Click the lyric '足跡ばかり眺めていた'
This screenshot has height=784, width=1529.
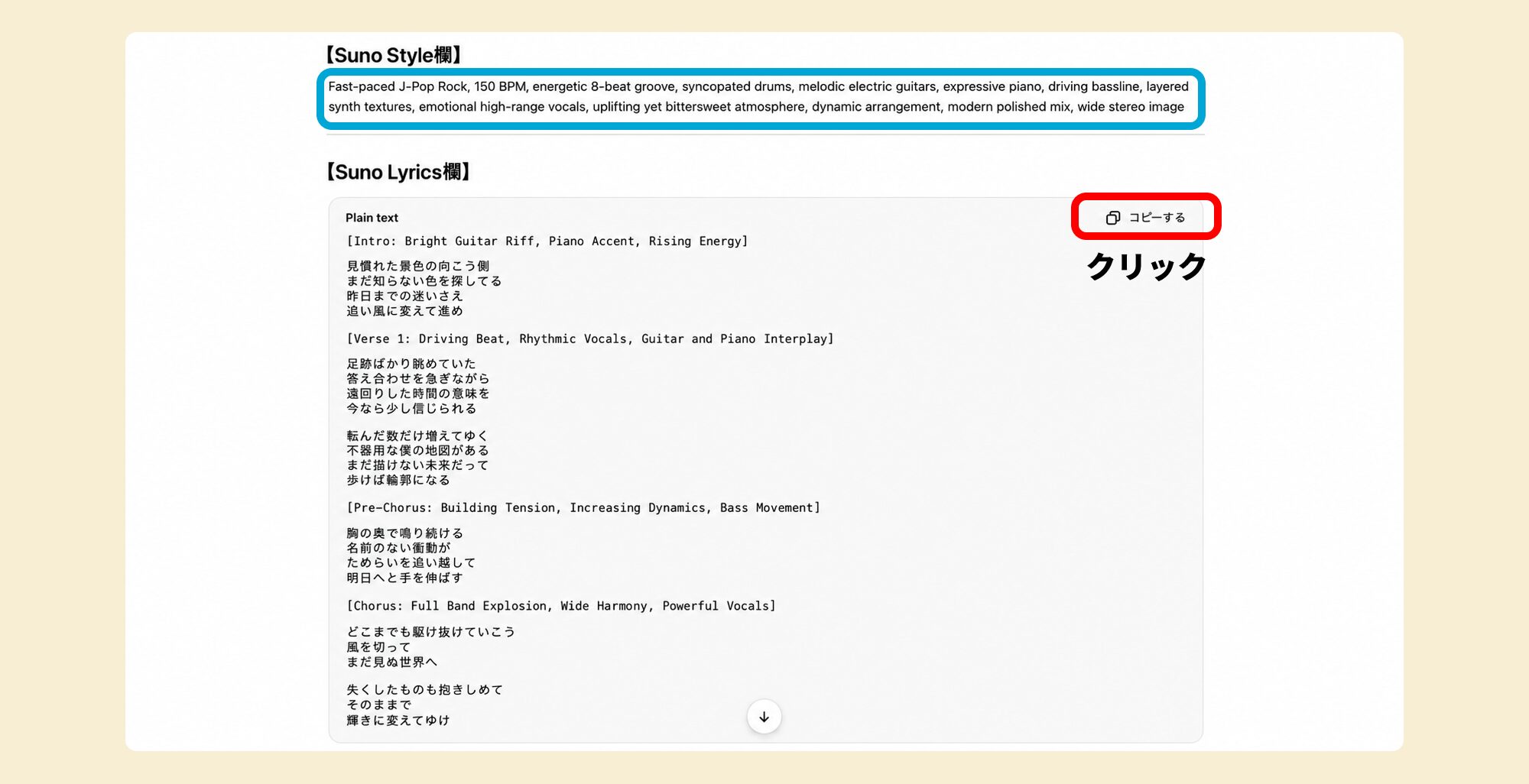[411, 364]
